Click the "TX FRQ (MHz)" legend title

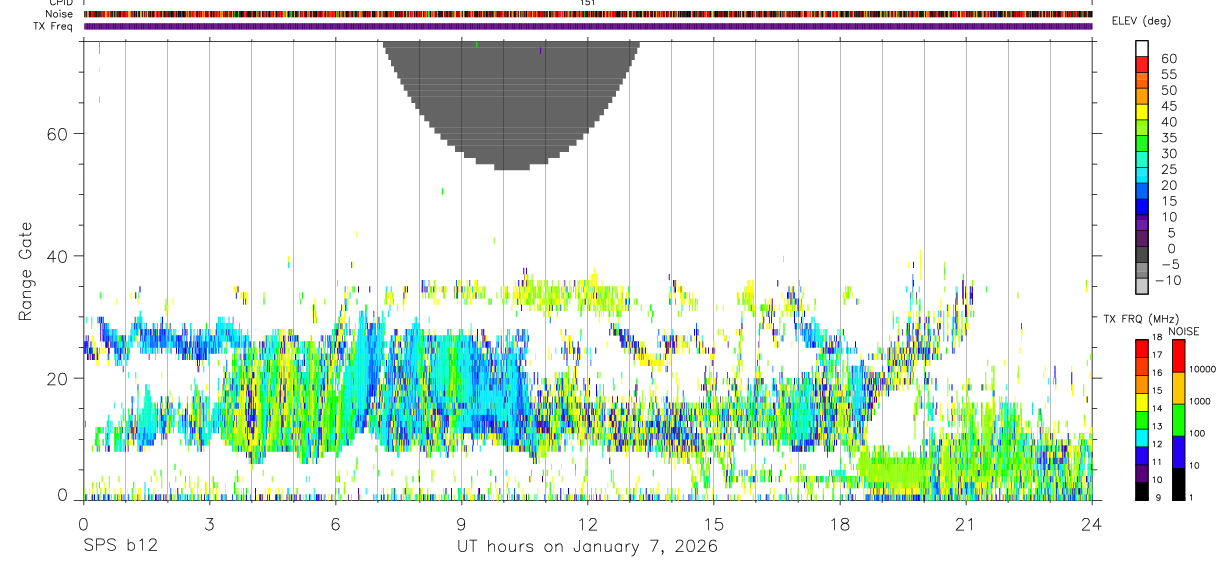(x=1140, y=319)
